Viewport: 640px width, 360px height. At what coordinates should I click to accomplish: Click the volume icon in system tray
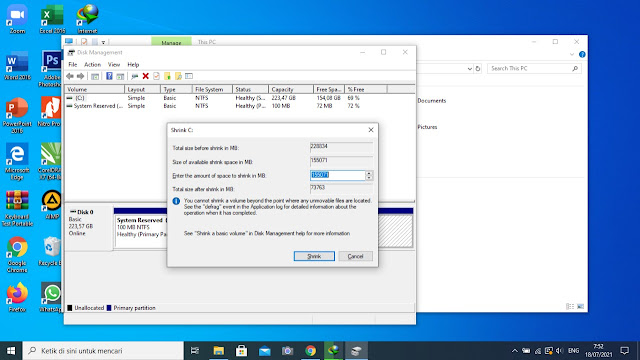[560, 351]
